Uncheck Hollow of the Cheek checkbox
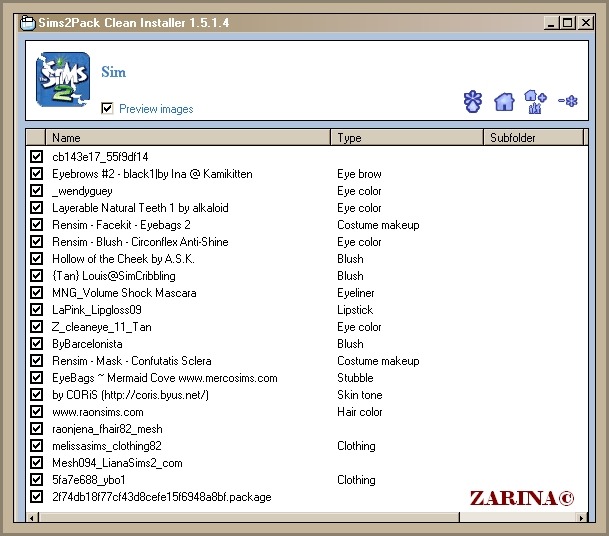Image resolution: width=609 pixels, height=536 pixels. pos(37,259)
